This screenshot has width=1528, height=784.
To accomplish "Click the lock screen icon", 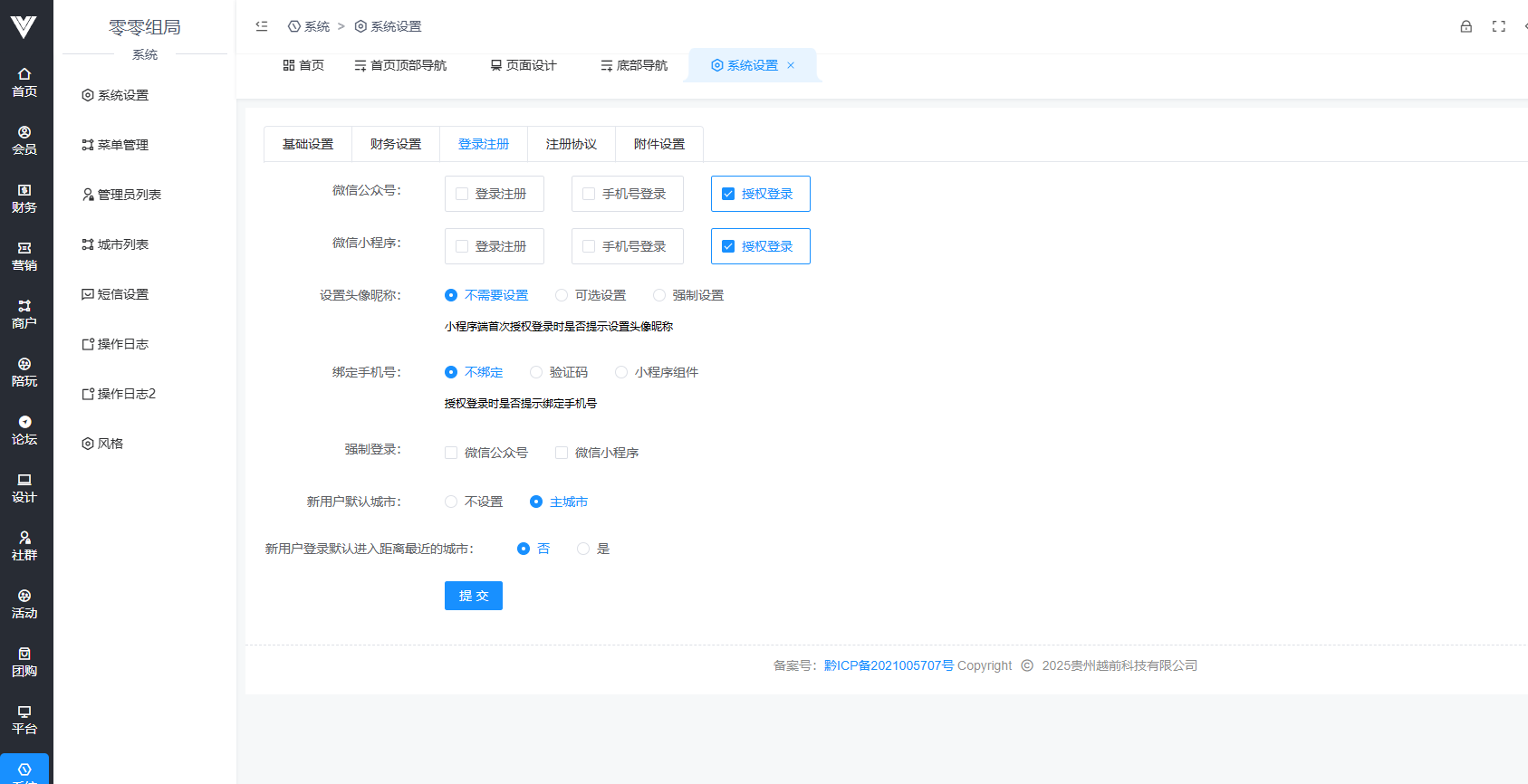I will 1466,26.
